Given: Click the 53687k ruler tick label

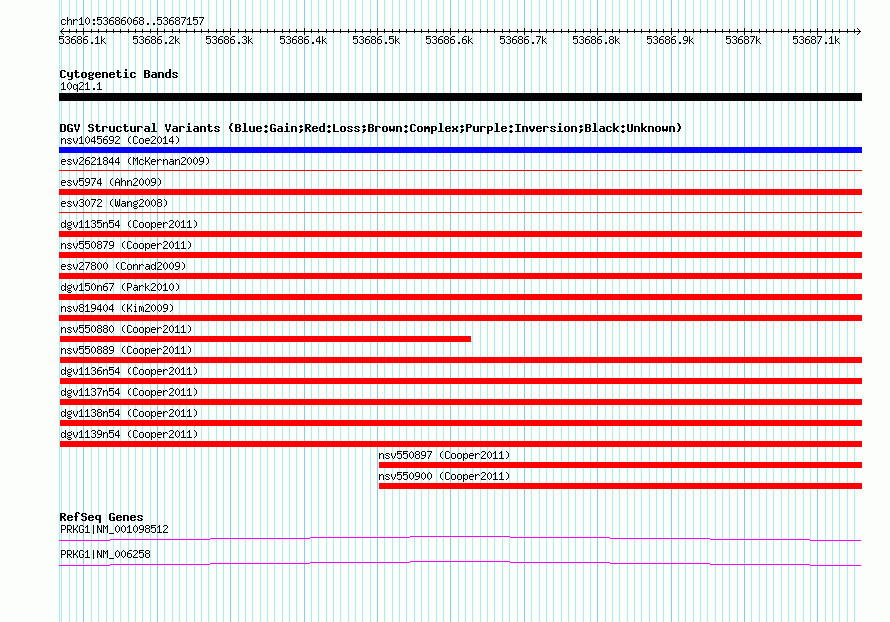Looking at the screenshot, I should click(x=744, y=40).
